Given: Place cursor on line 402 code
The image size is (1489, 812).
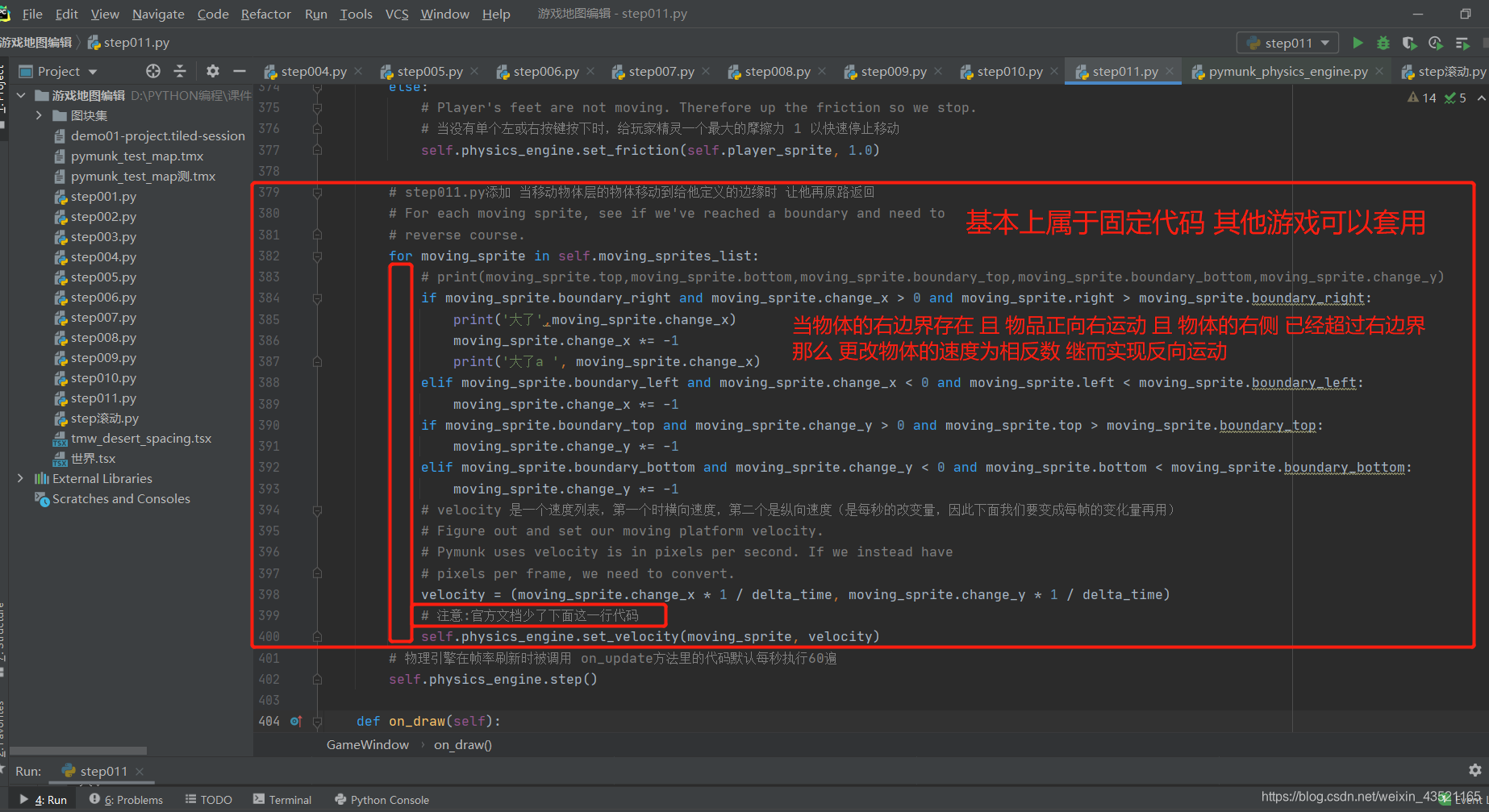Looking at the screenshot, I should (493, 679).
